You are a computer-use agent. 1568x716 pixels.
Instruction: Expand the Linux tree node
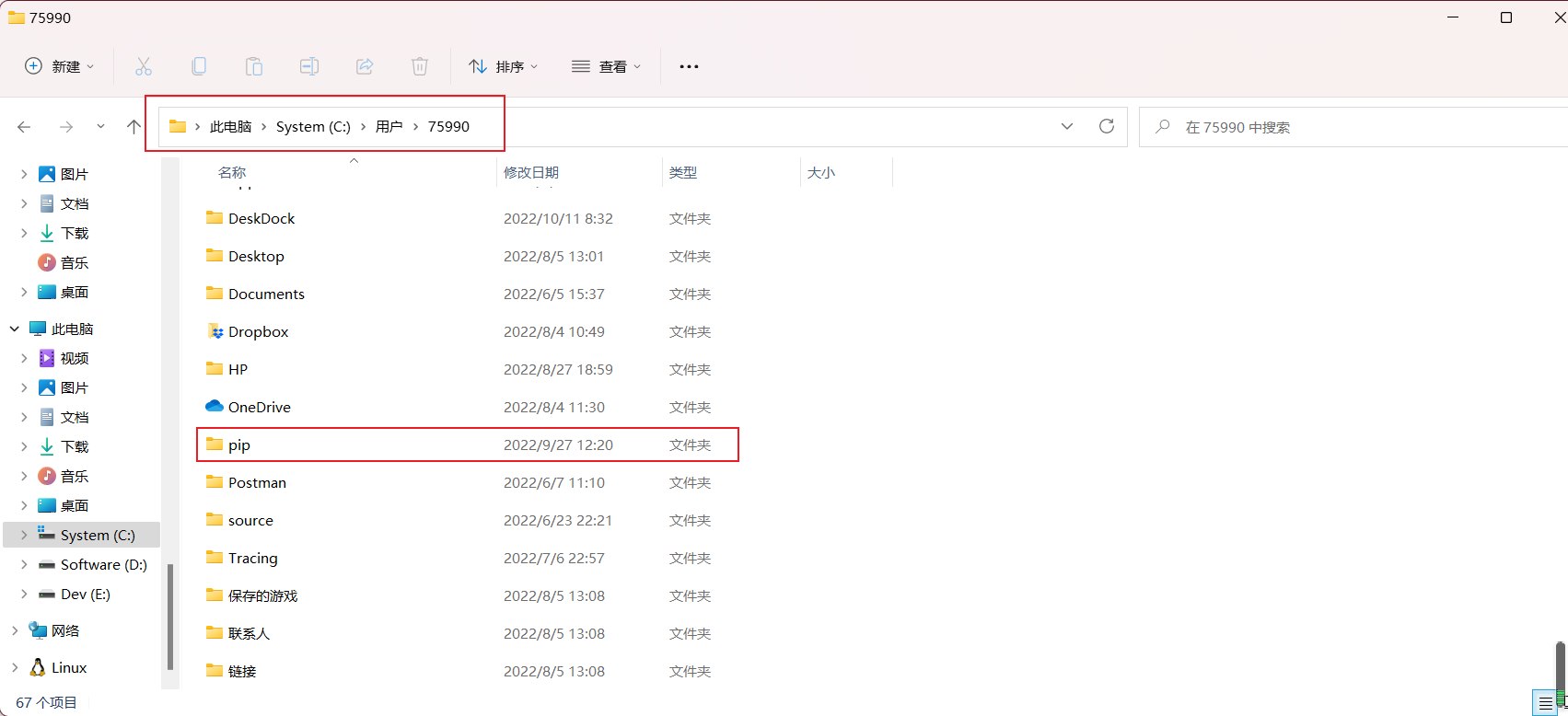pyautogui.click(x=15, y=667)
